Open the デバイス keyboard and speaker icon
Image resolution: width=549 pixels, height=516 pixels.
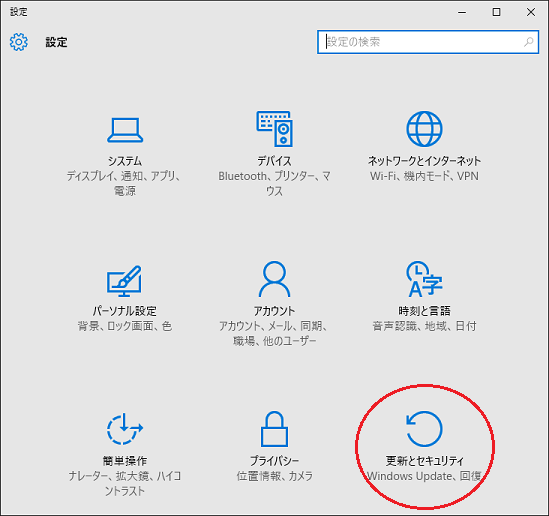274,129
